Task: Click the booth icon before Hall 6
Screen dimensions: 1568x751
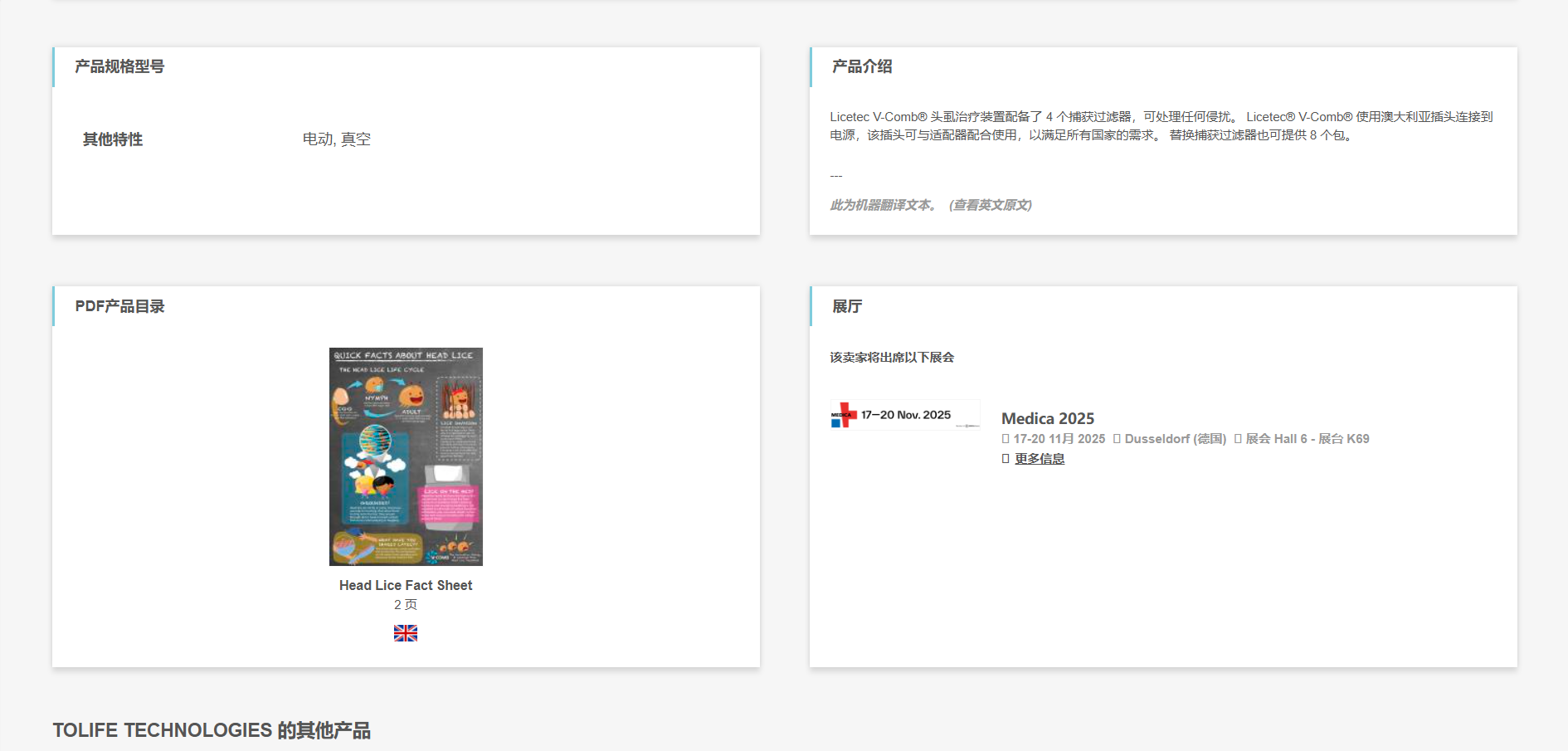Action: click(x=1237, y=438)
